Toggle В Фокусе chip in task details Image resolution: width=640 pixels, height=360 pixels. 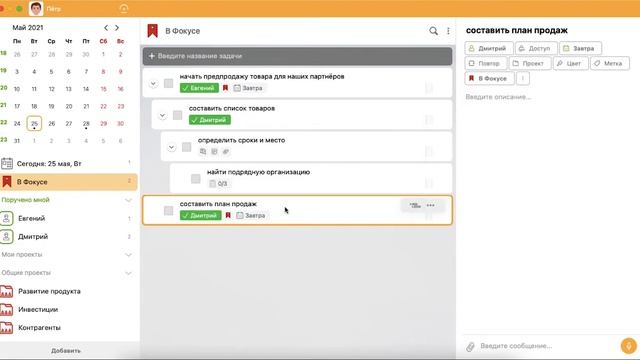pyautogui.click(x=489, y=78)
